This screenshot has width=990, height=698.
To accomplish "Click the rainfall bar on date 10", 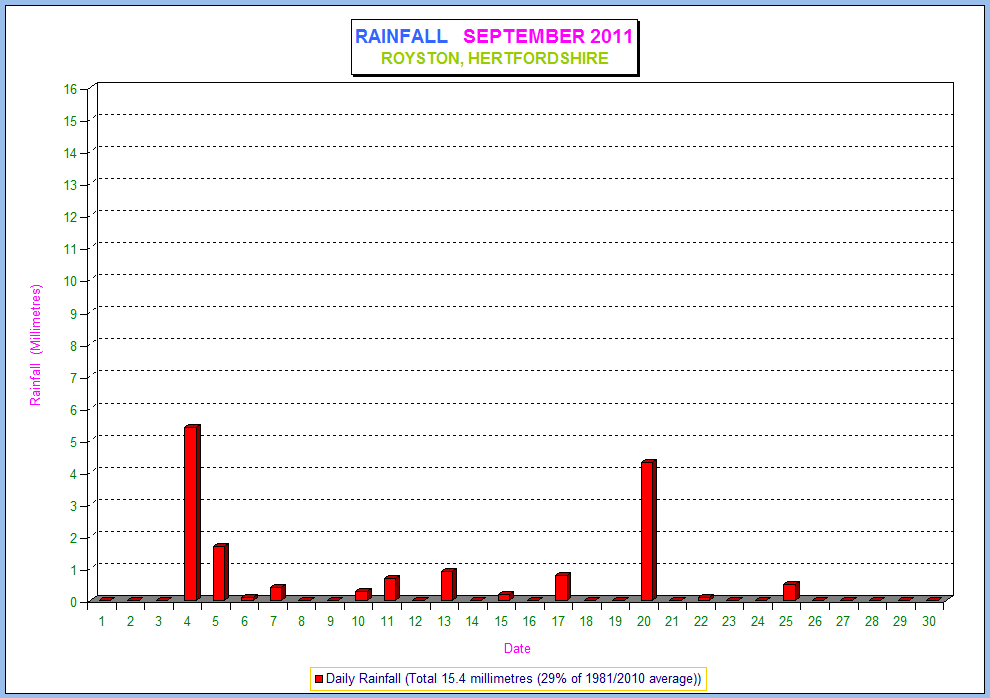I will [363, 594].
